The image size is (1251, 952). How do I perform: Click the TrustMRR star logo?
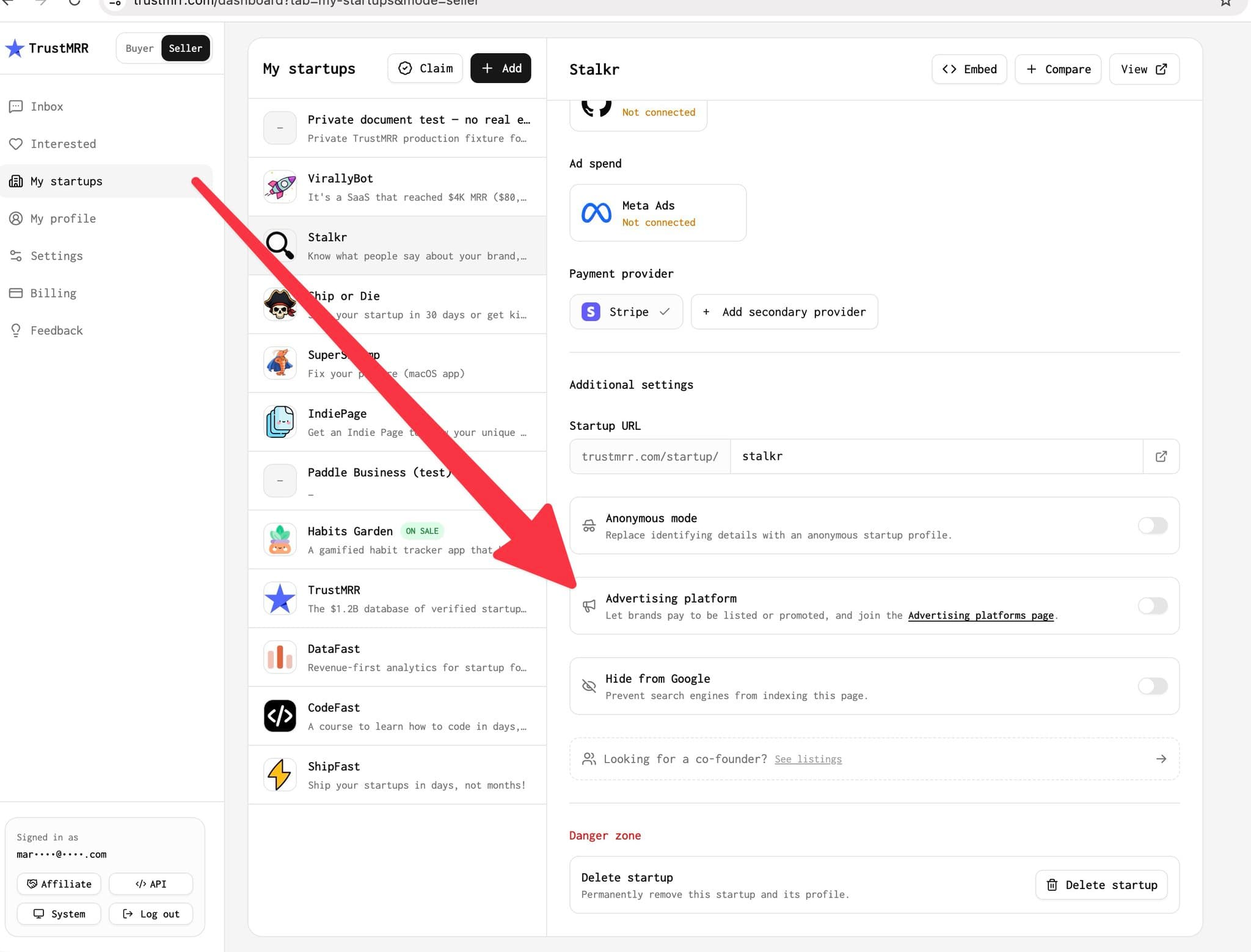pos(15,48)
